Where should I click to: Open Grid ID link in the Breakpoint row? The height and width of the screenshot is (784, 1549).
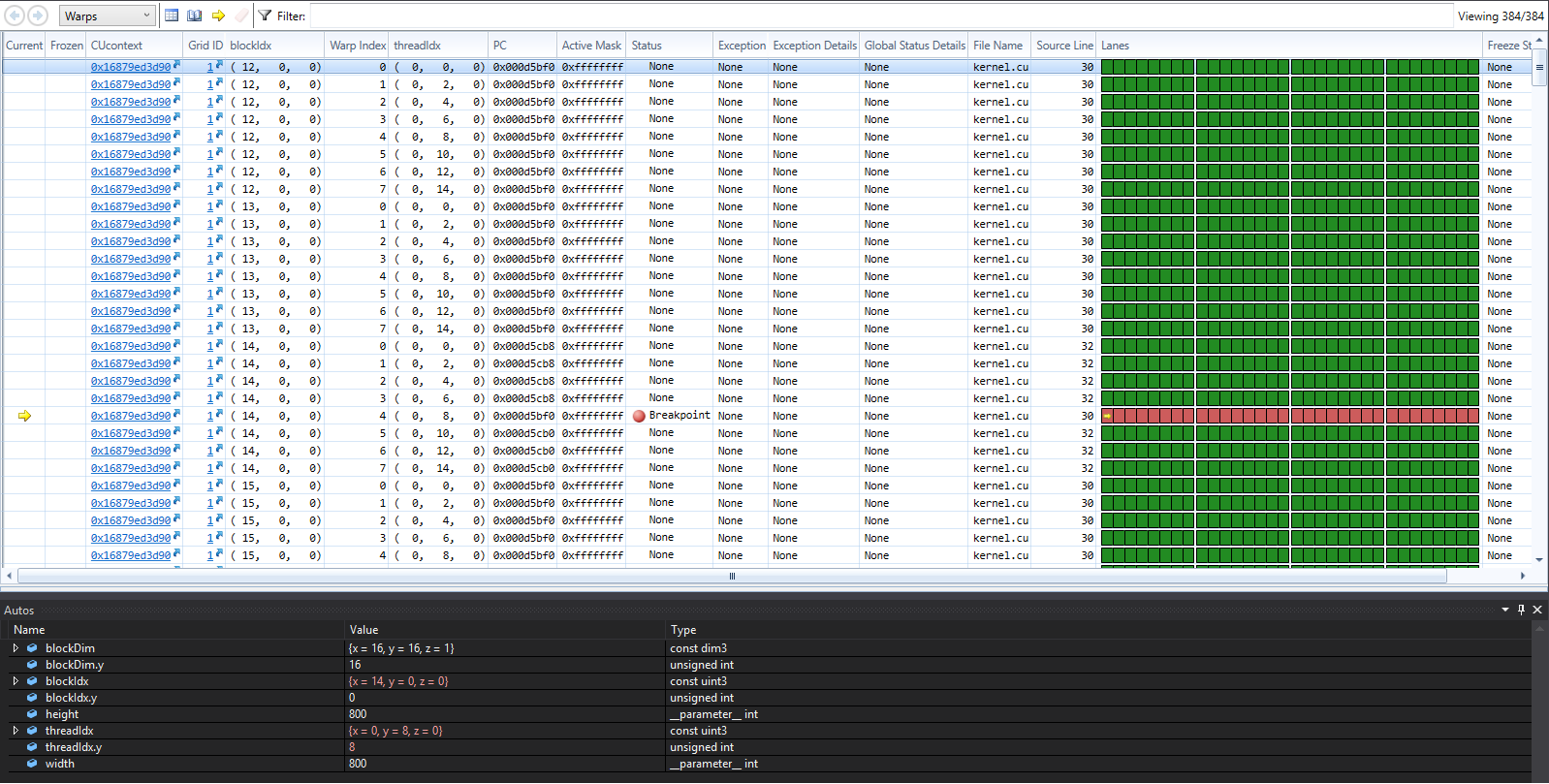pos(209,416)
